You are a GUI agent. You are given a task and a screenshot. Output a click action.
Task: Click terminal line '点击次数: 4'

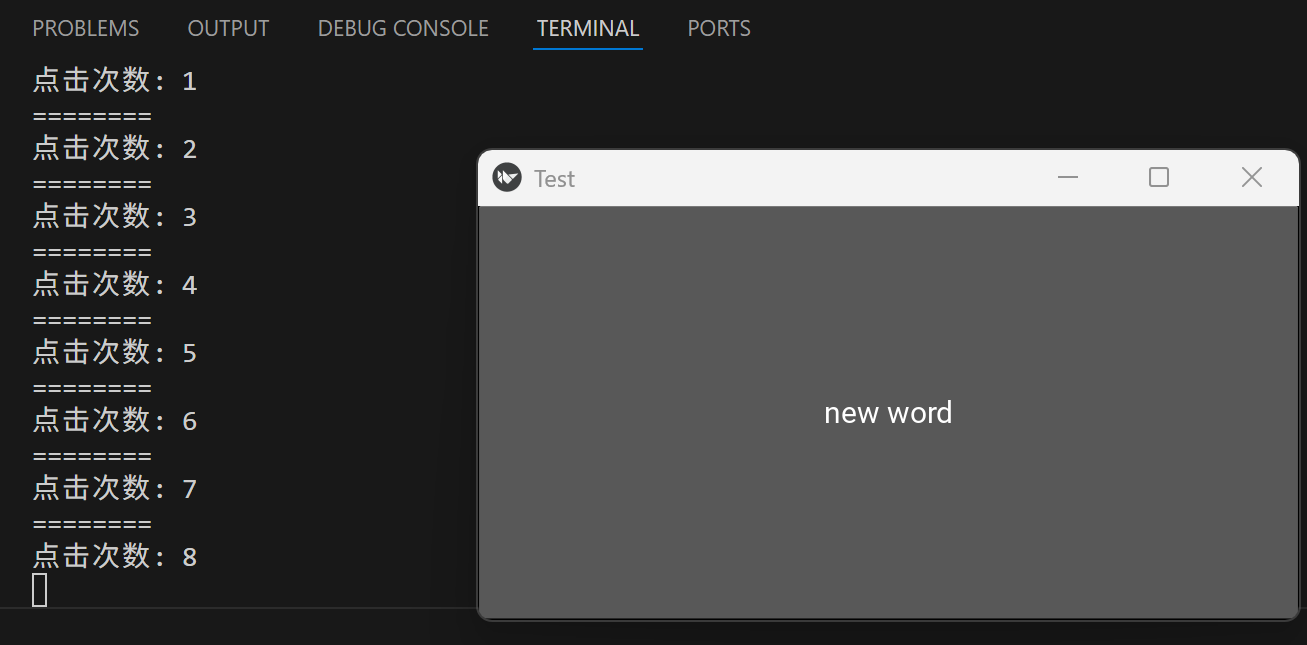pyautogui.click(x=115, y=284)
